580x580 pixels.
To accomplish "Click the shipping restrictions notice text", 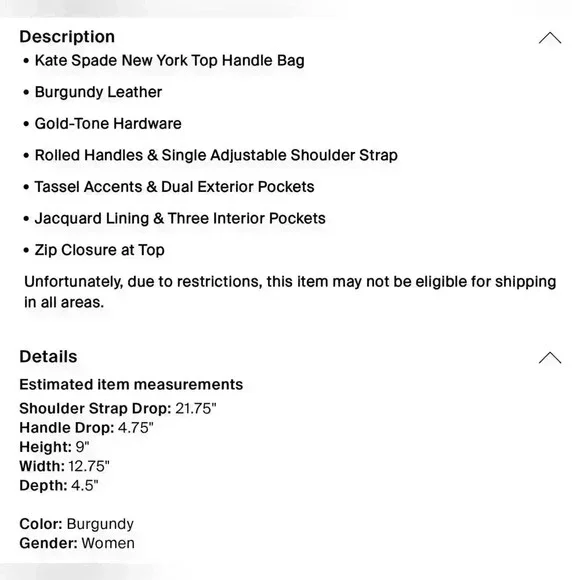I will (290, 292).
